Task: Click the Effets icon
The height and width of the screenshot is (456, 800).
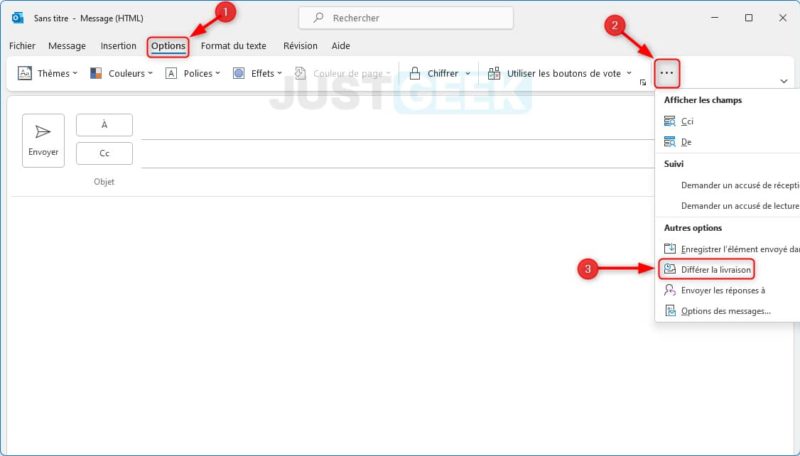Action: (238, 73)
